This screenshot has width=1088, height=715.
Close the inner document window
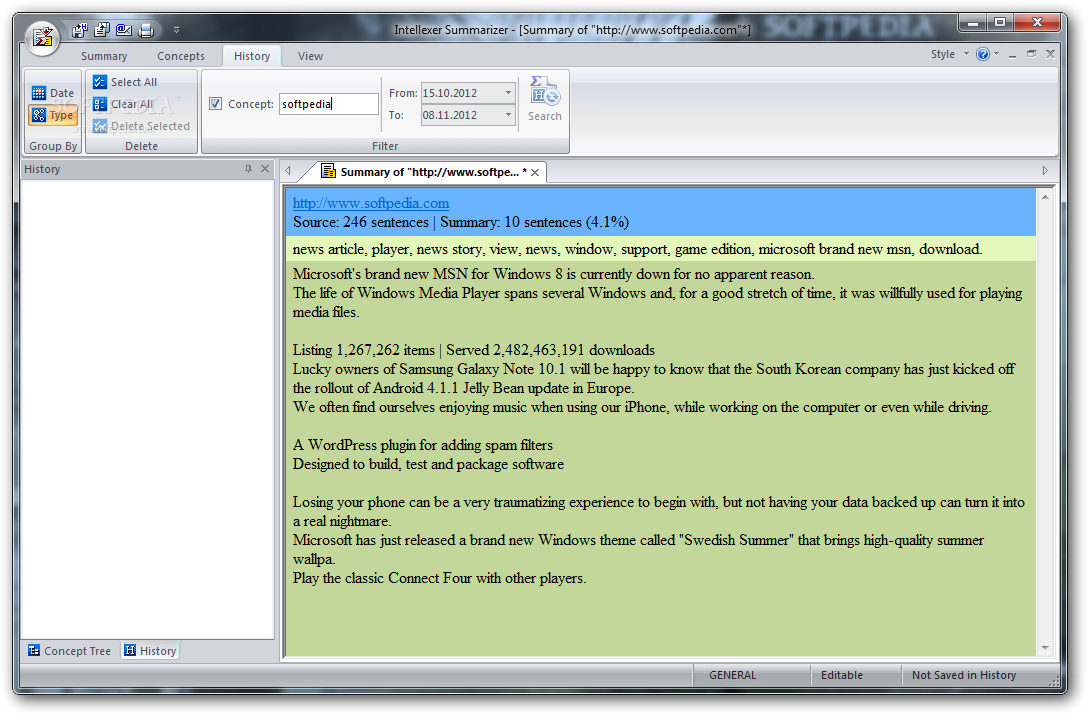click(1051, 54)
